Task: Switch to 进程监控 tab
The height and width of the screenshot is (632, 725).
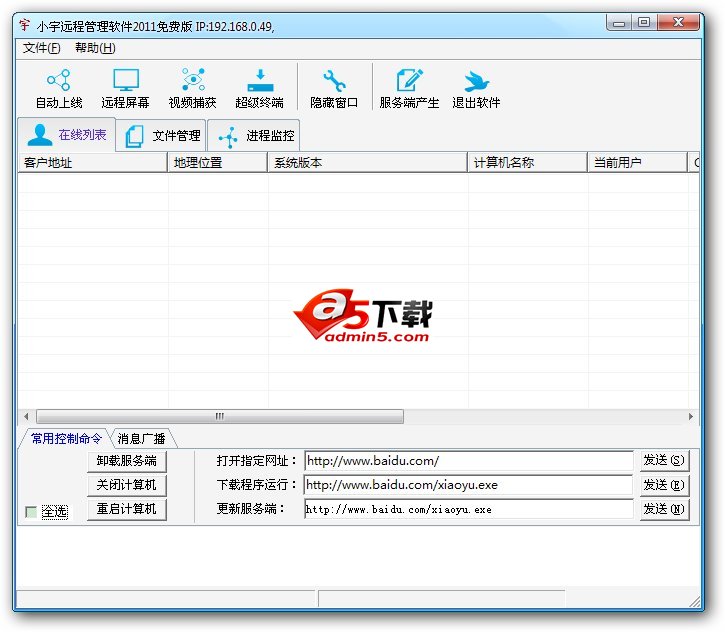Action: click(254, 136)
